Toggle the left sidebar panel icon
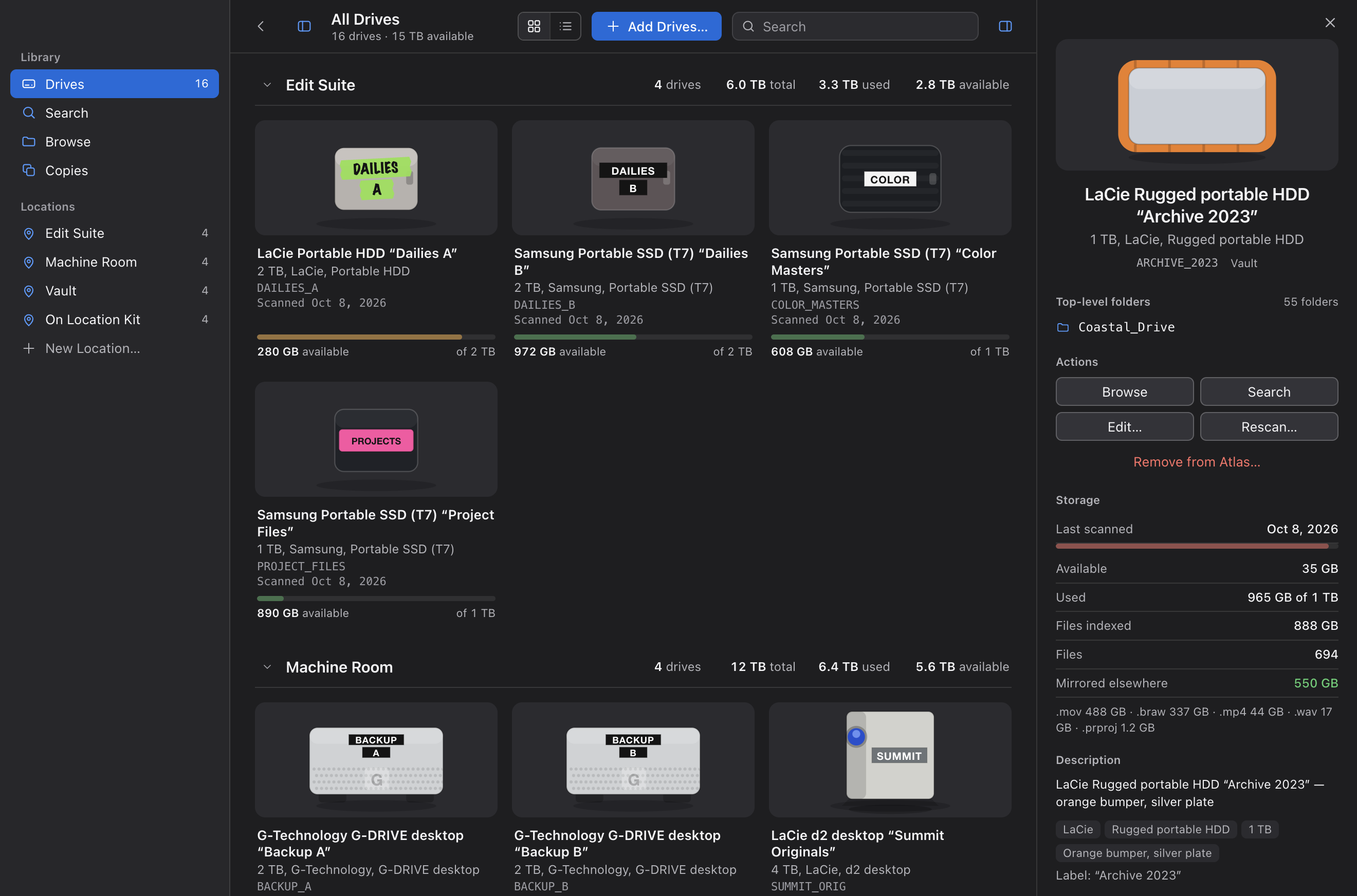The image size is (1357, 896). click(304, 26)
